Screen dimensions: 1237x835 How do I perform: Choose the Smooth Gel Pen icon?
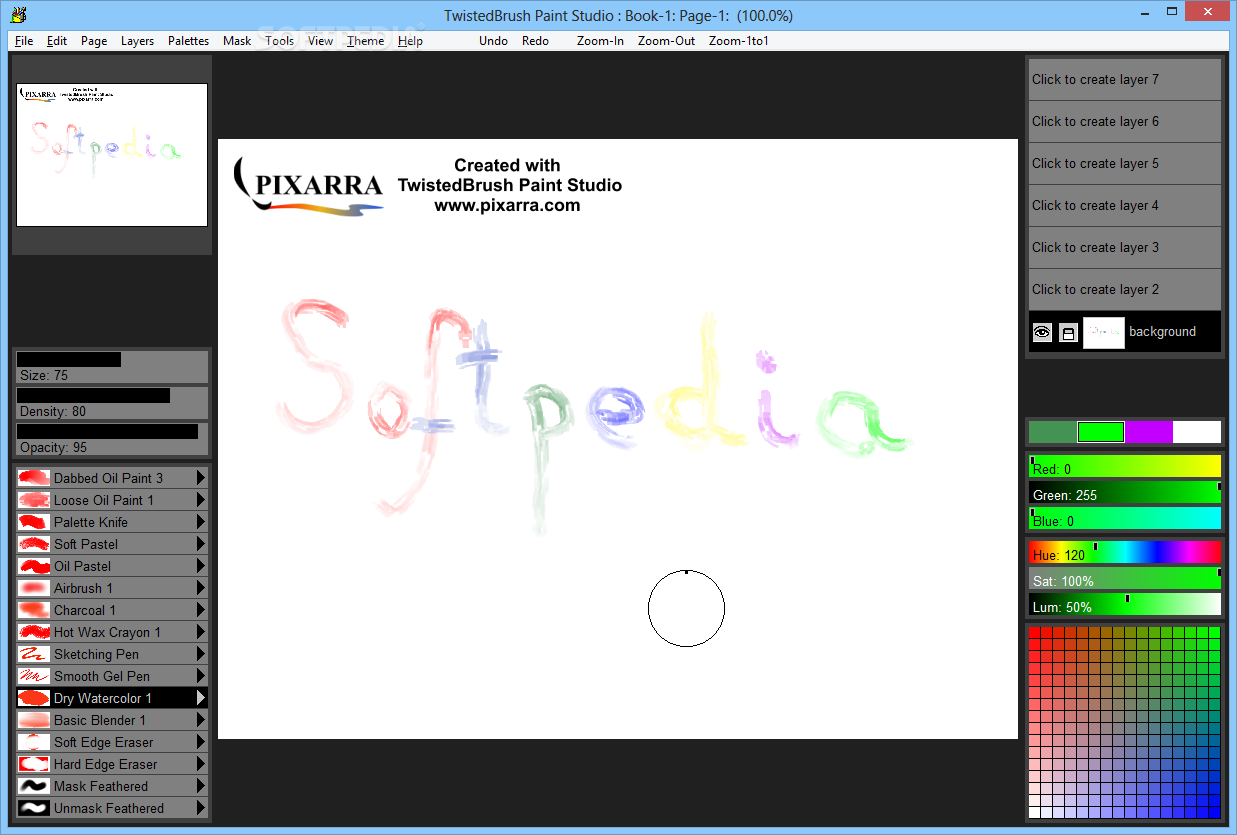click(34, 676)
